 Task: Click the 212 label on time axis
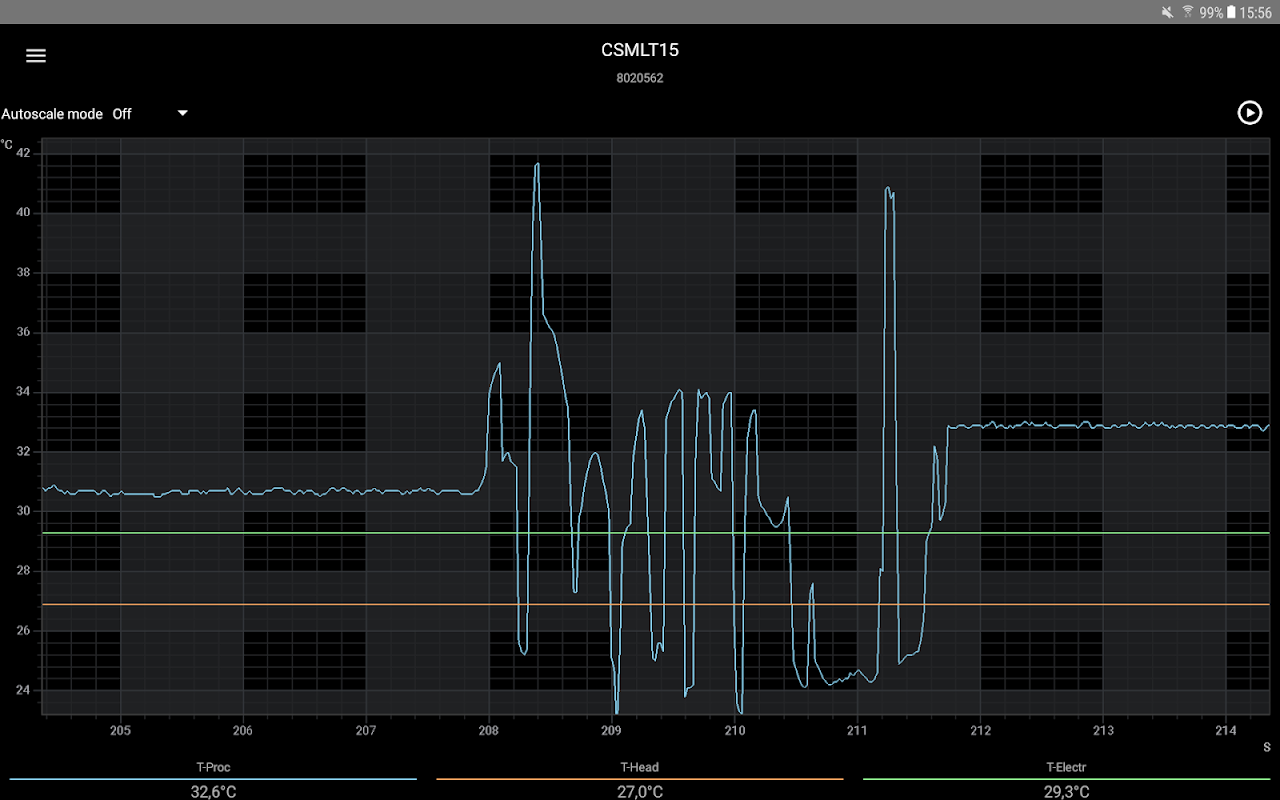coord(980,730)
